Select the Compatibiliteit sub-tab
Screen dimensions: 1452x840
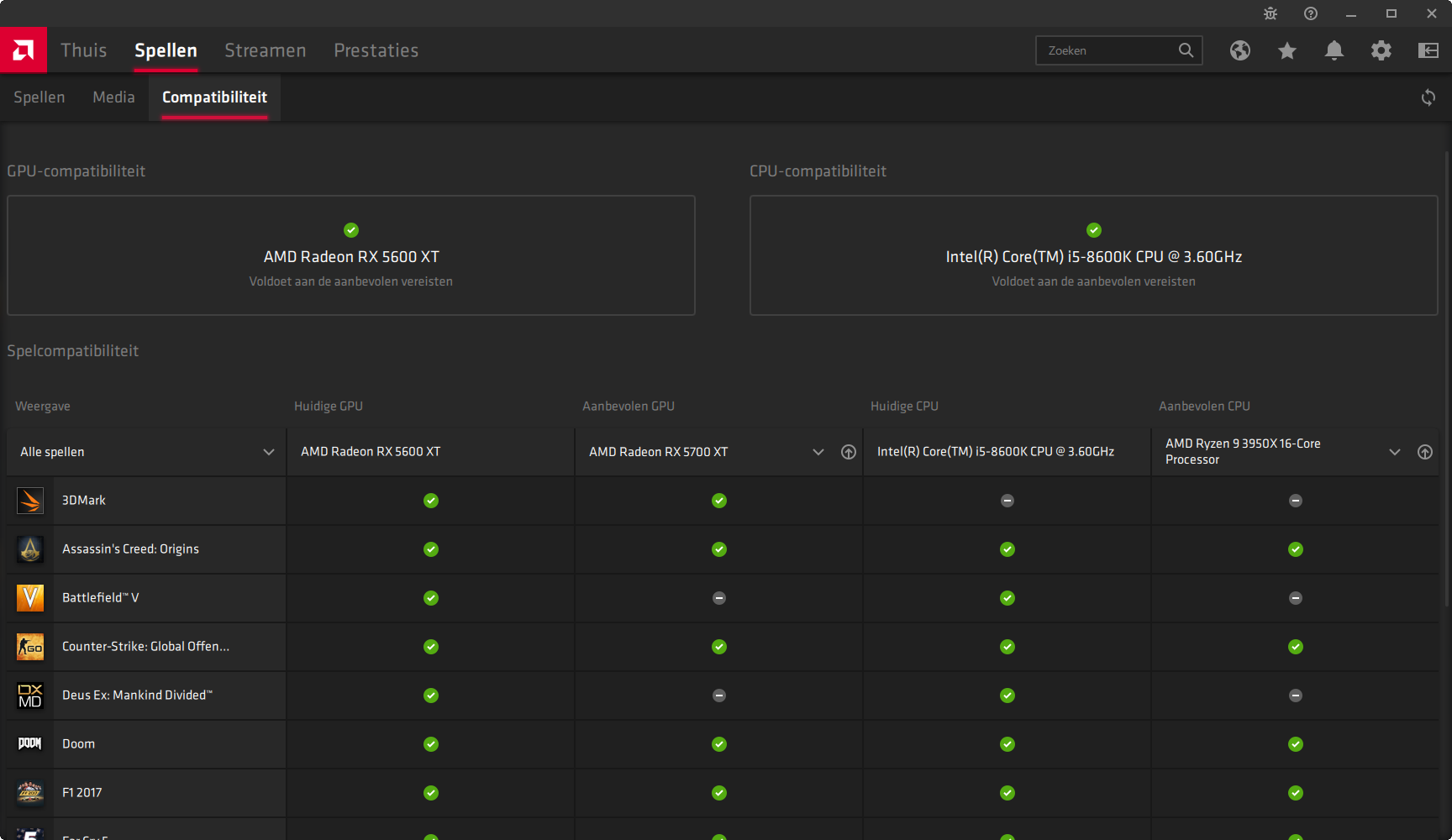215,97
